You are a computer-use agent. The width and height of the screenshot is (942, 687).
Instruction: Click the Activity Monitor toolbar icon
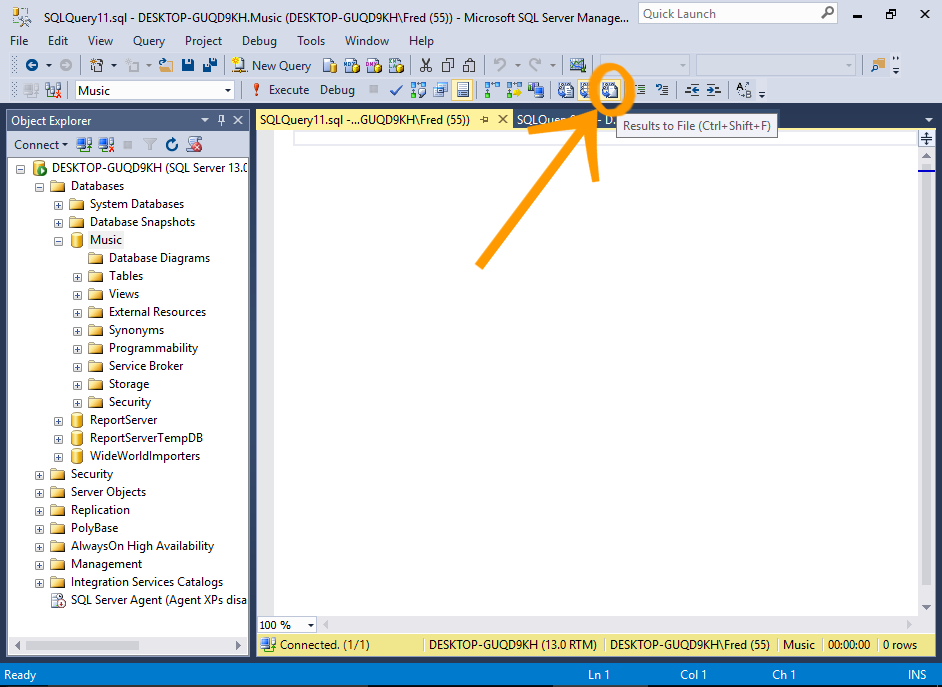577,65
